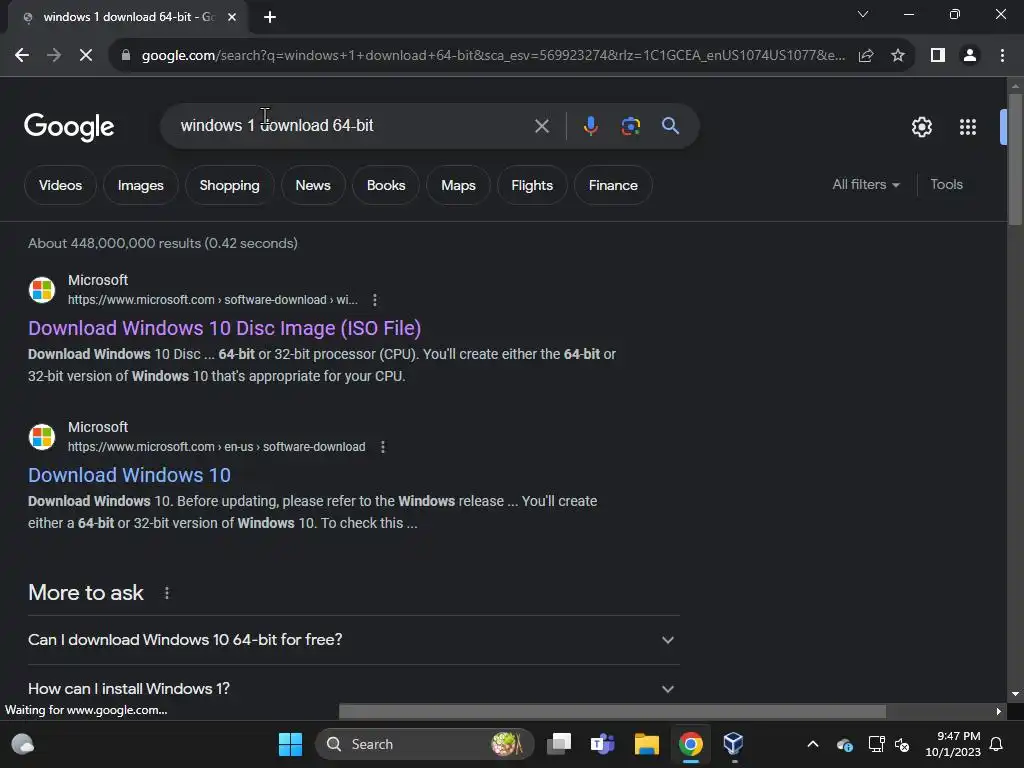
Task: Click scroll right arrow on horizontal scrollbar
Action: point(998,711)
